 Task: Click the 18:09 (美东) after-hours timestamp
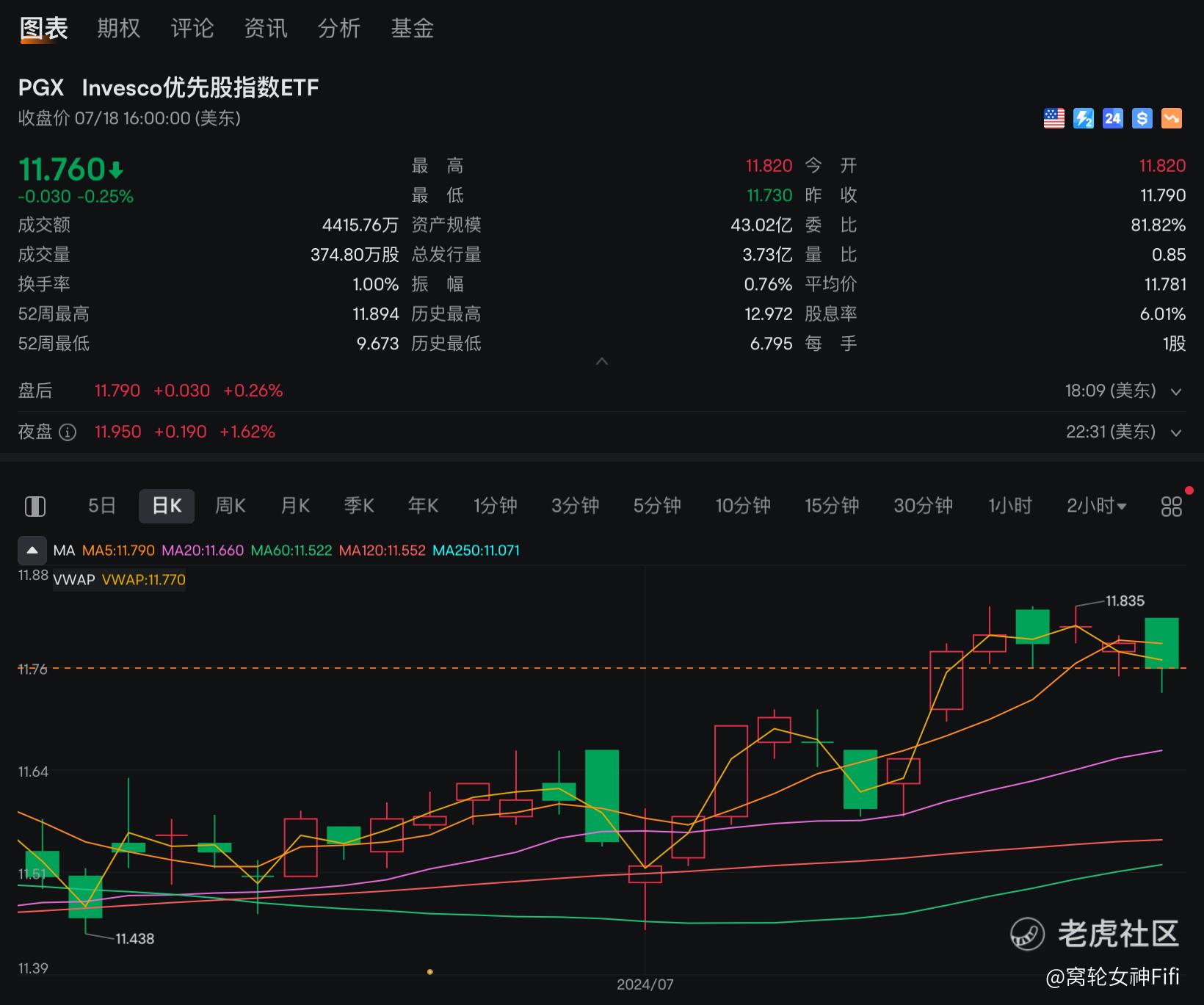point(1111,391)
